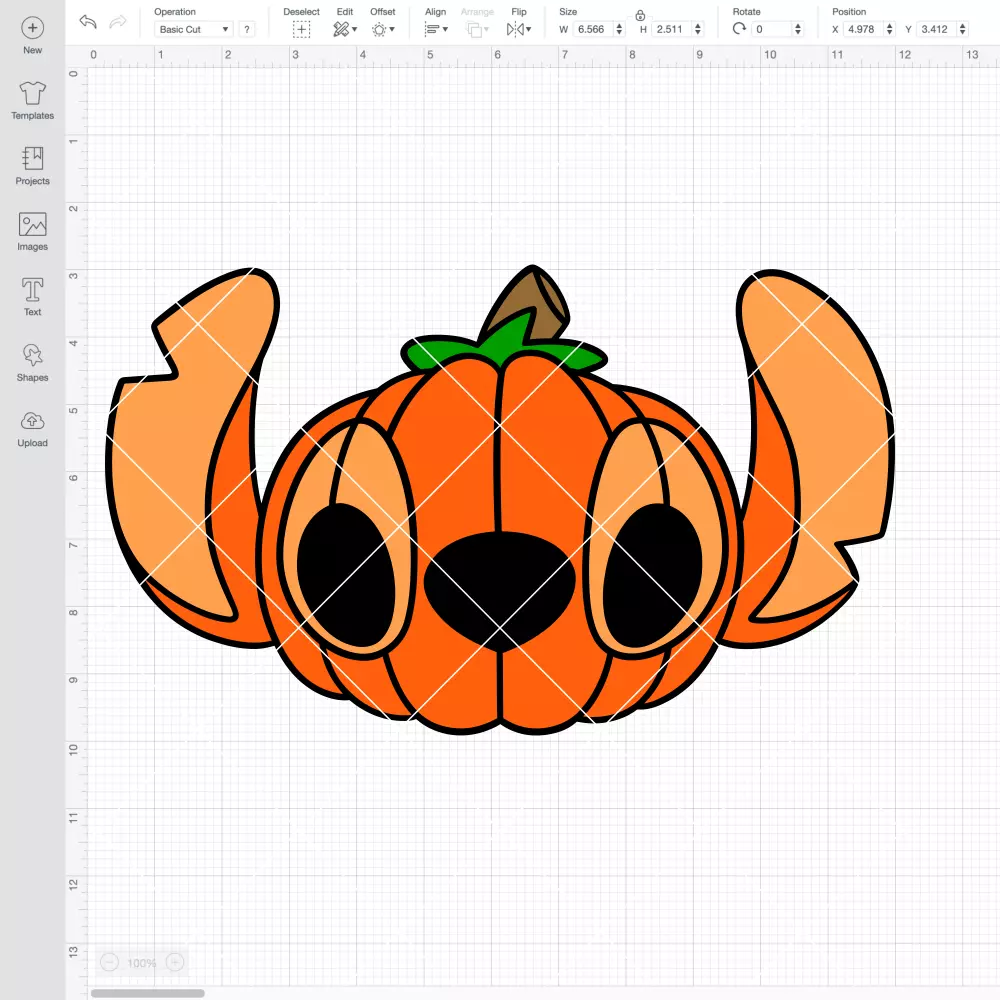Click the zoom in plus button

pyautogui.click(x=175, y=962)
